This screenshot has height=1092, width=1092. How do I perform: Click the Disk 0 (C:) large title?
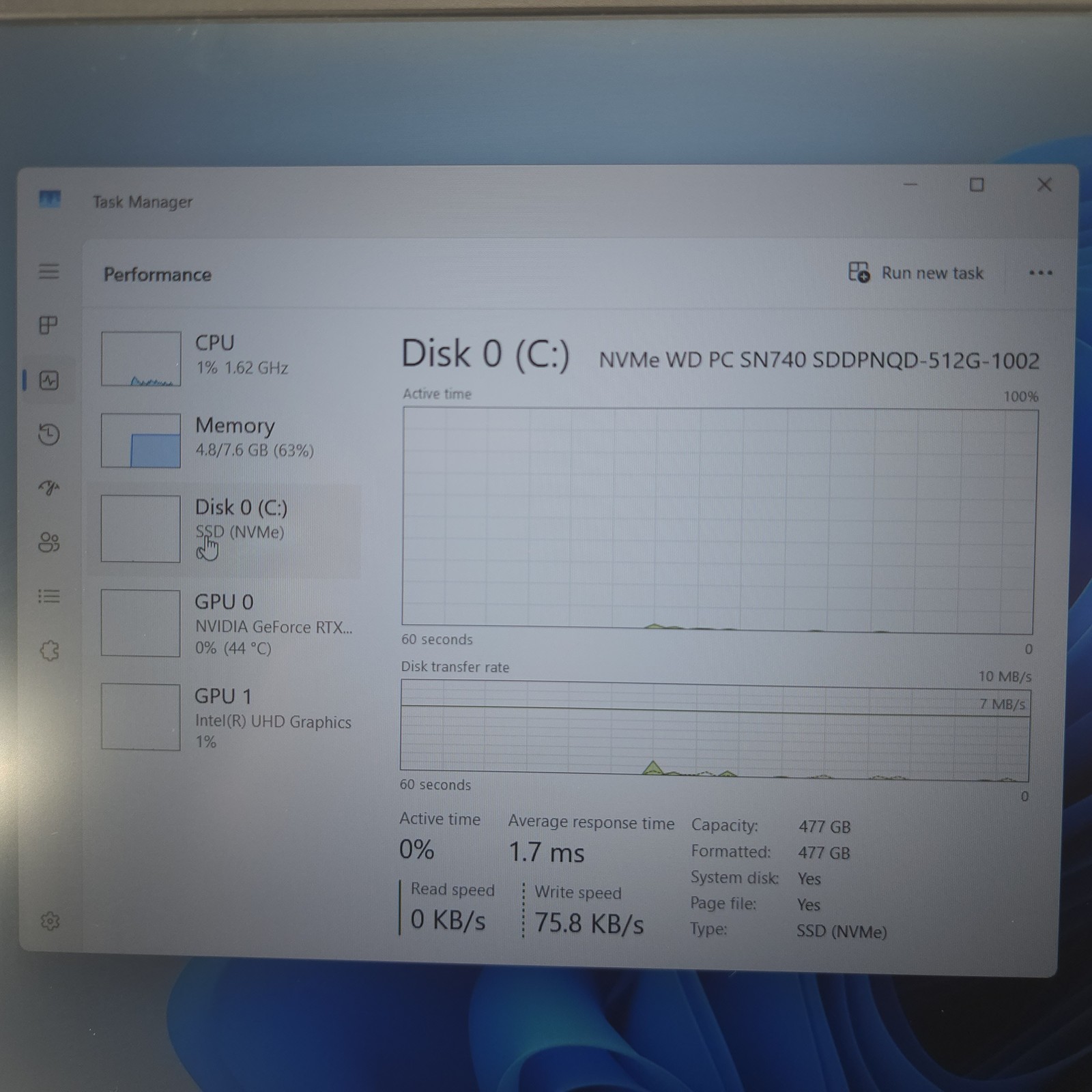point(485,355)
